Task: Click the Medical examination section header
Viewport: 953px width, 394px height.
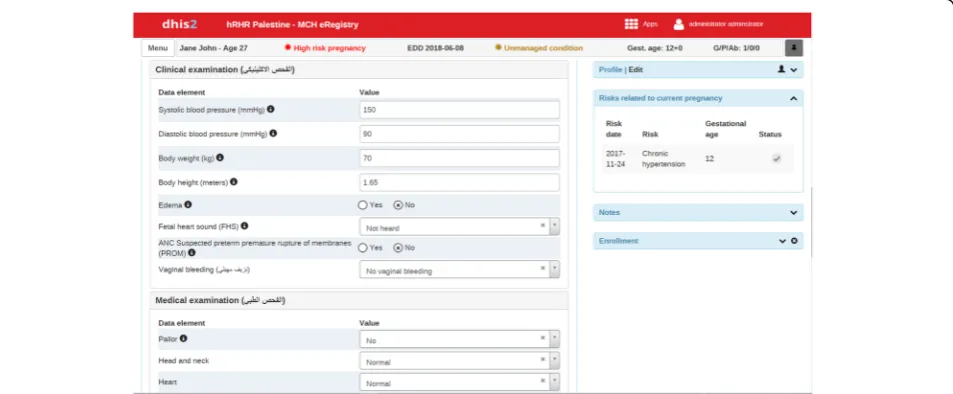Action: 359,300
